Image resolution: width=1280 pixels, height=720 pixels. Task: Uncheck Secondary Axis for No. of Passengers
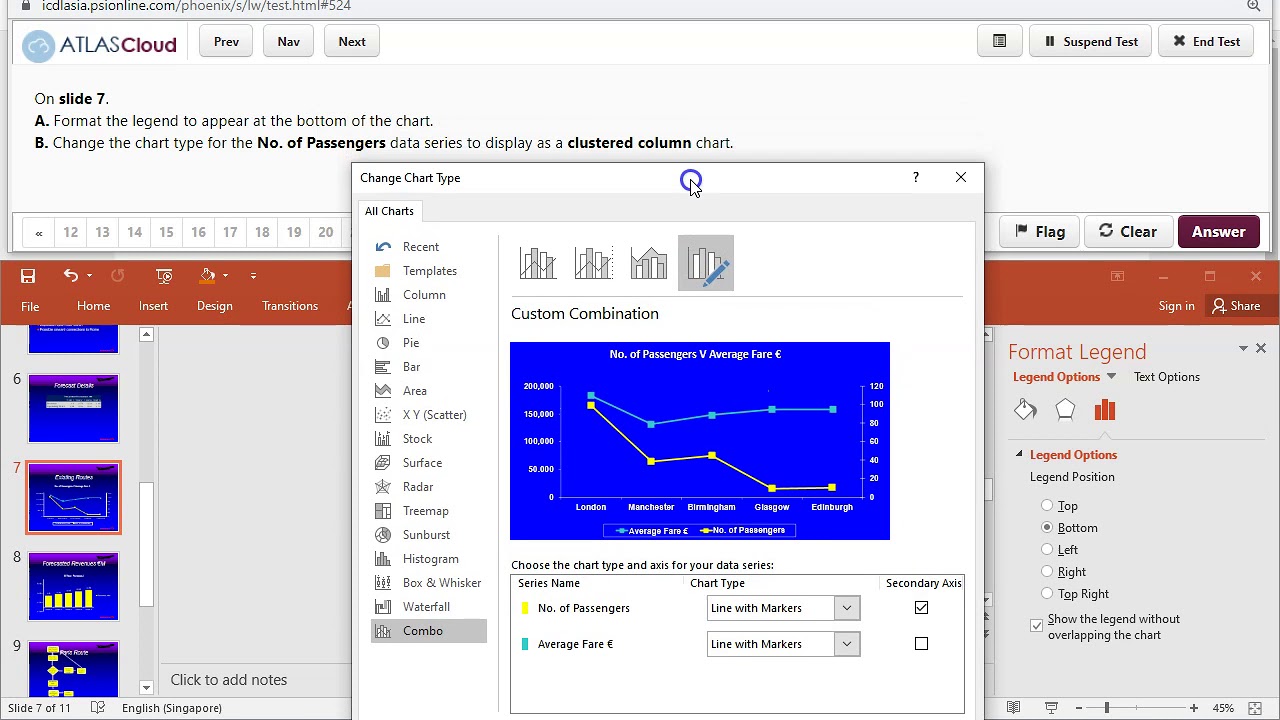[921, 607]
